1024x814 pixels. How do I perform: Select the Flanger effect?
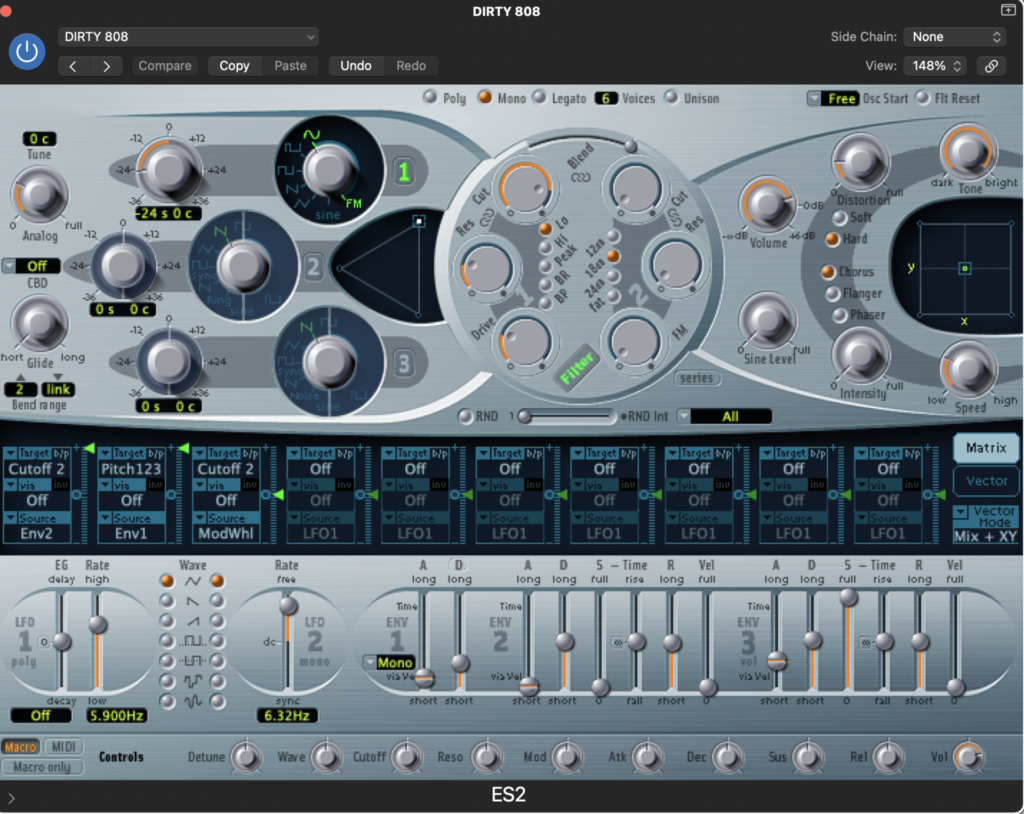coord(832,294)
